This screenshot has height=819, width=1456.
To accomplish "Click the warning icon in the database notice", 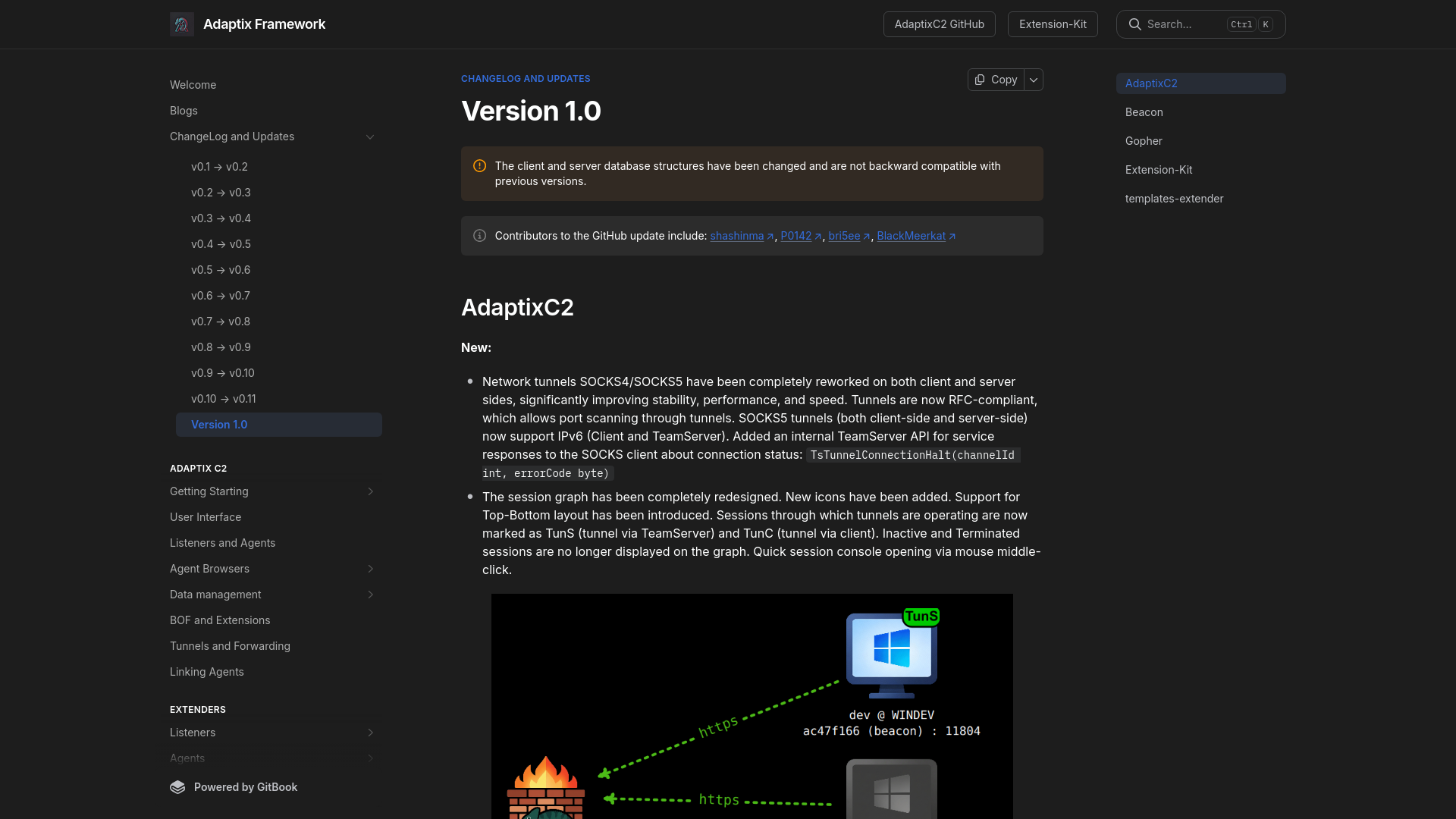I will click(x=479, y=165).
